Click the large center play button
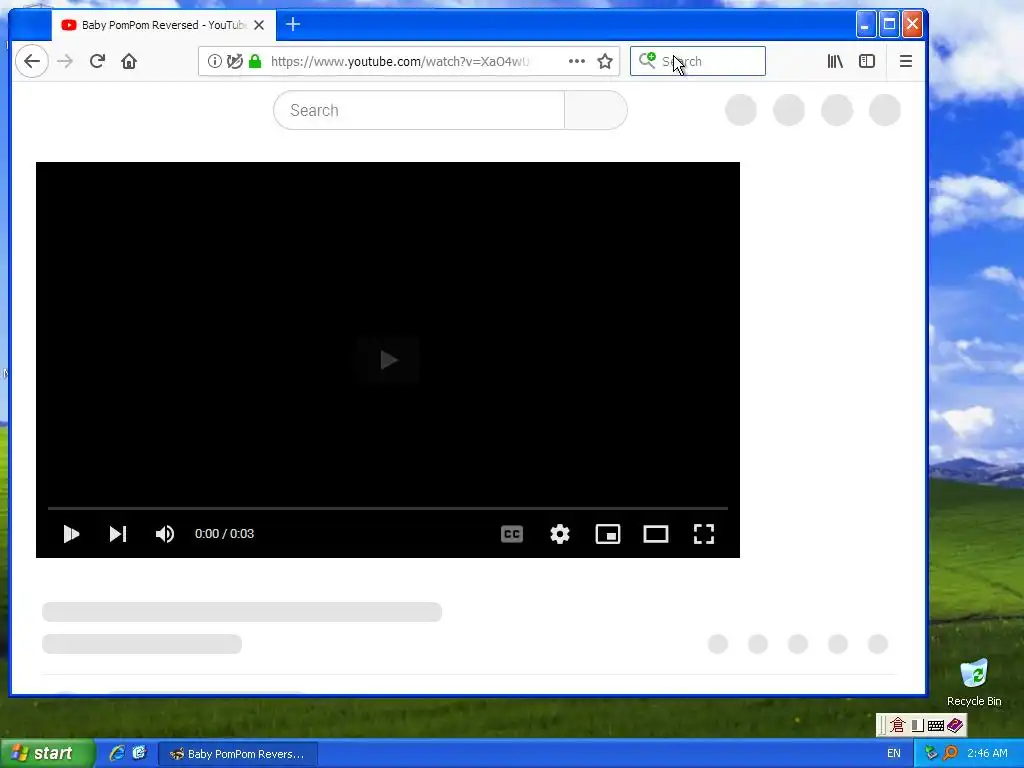 coord(388,359)
